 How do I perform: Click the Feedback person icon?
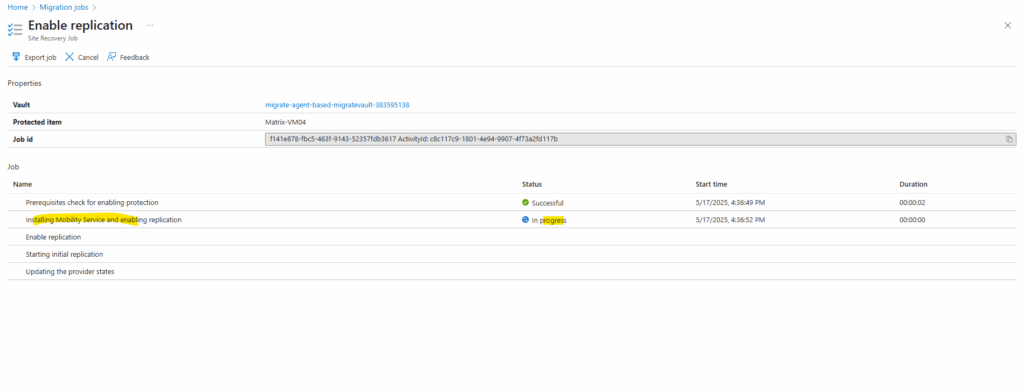[x=112, y=57]
